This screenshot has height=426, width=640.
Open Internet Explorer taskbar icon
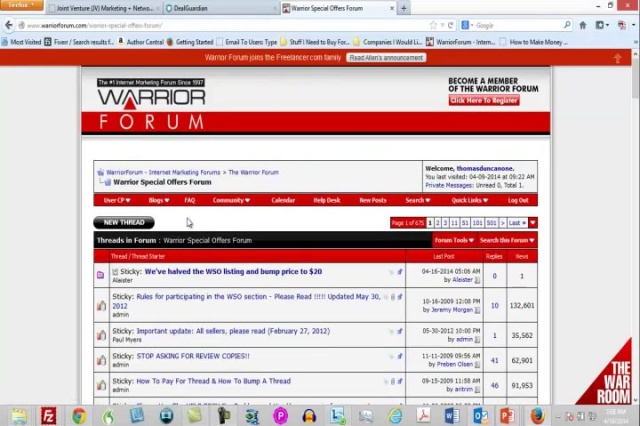tap(395, 416)
